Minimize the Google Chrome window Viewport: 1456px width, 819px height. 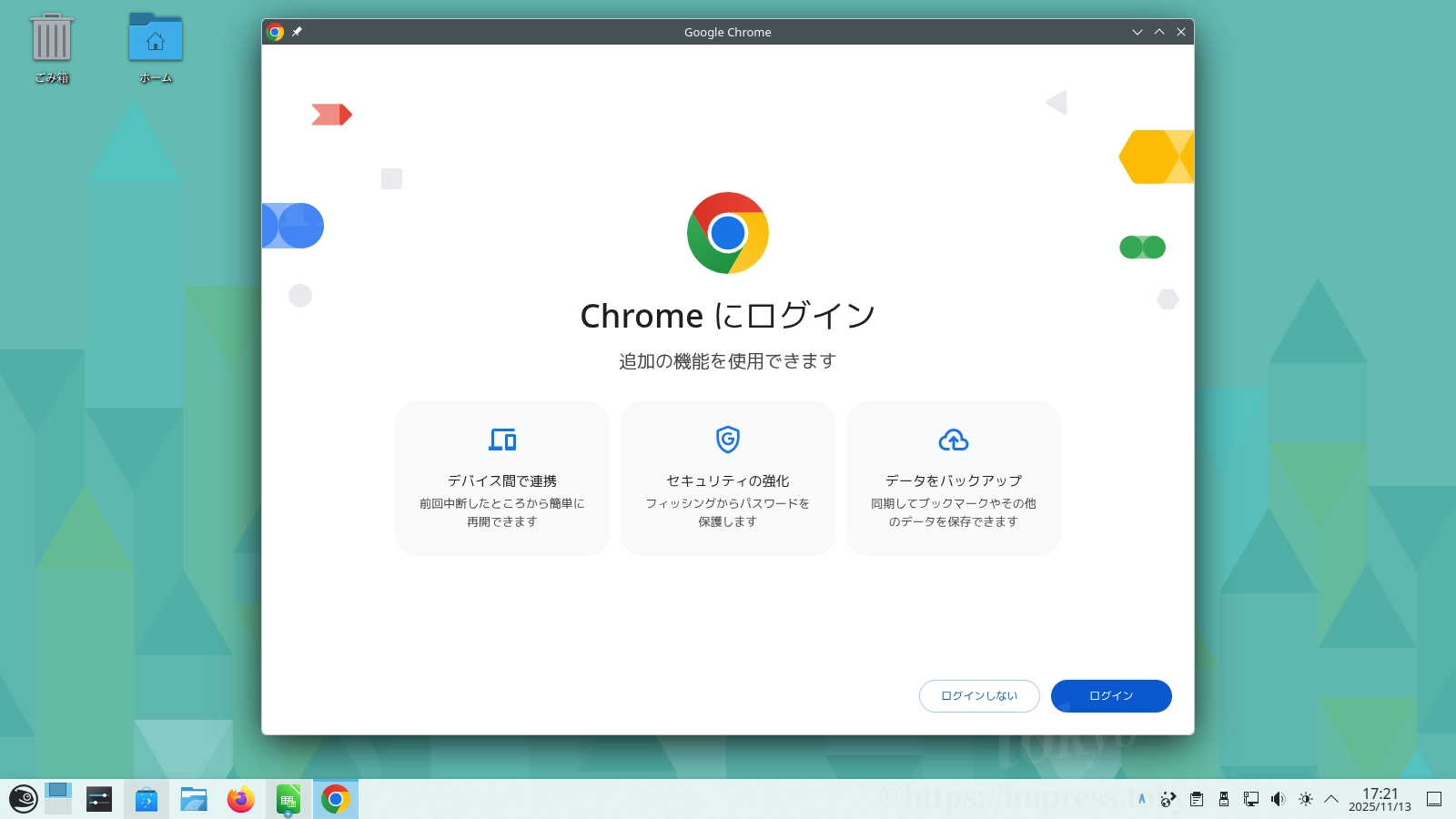tap(1137, 32)
